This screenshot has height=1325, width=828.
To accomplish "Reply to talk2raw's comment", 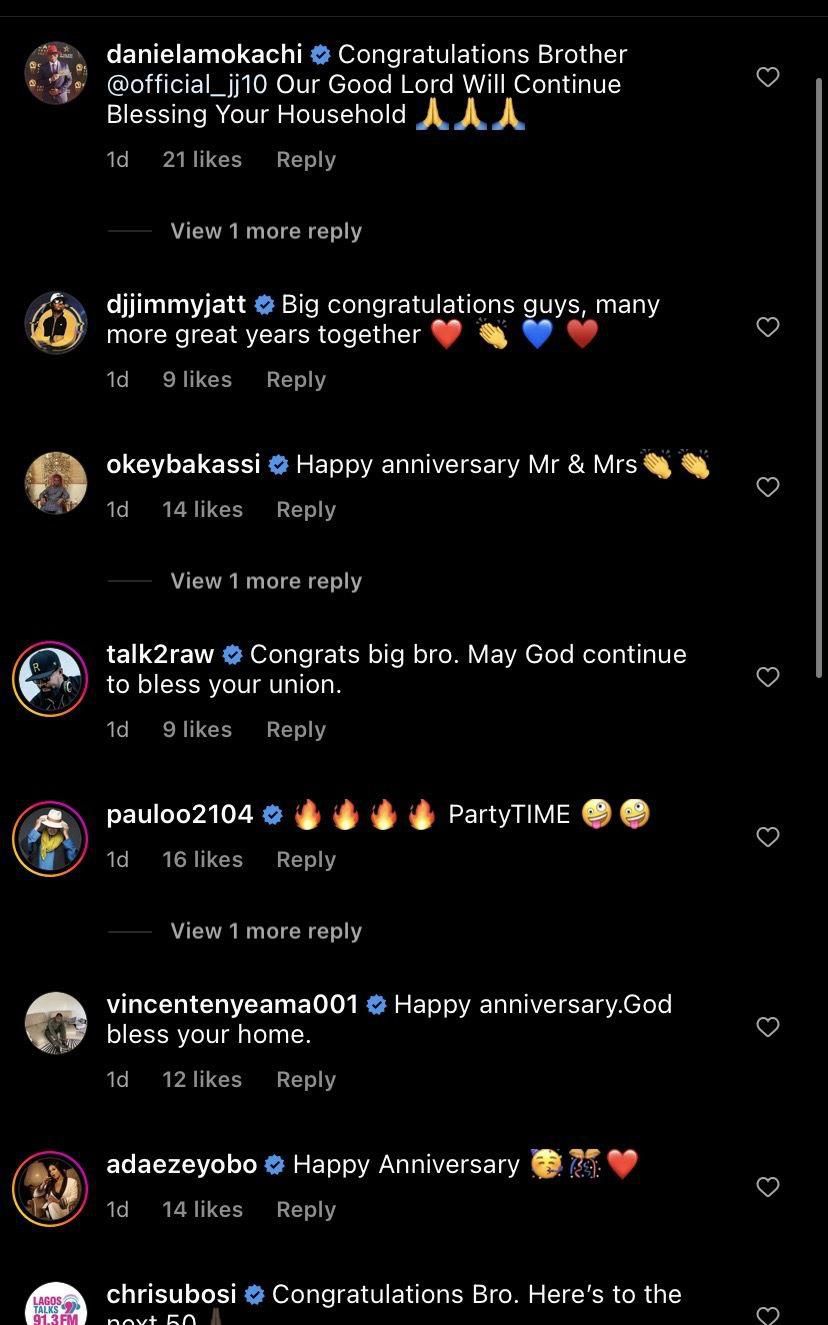I will [296, 729].
